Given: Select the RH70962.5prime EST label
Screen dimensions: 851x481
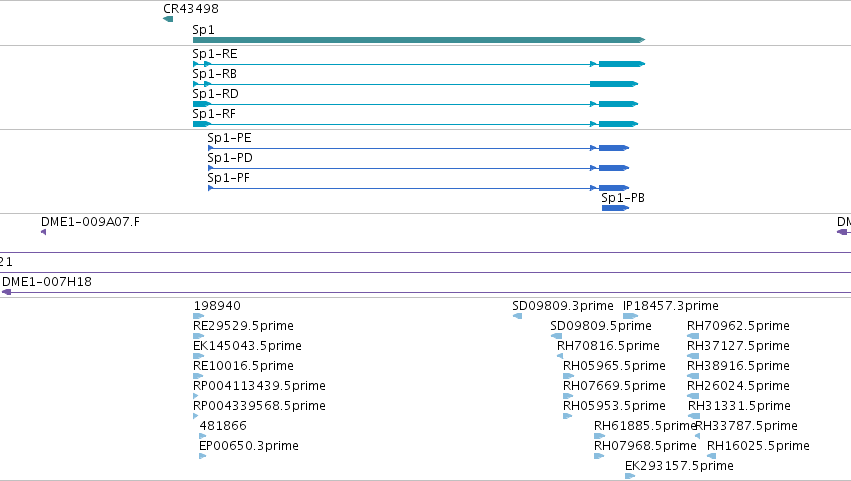Looking at the screenshot, I should 738,326.
